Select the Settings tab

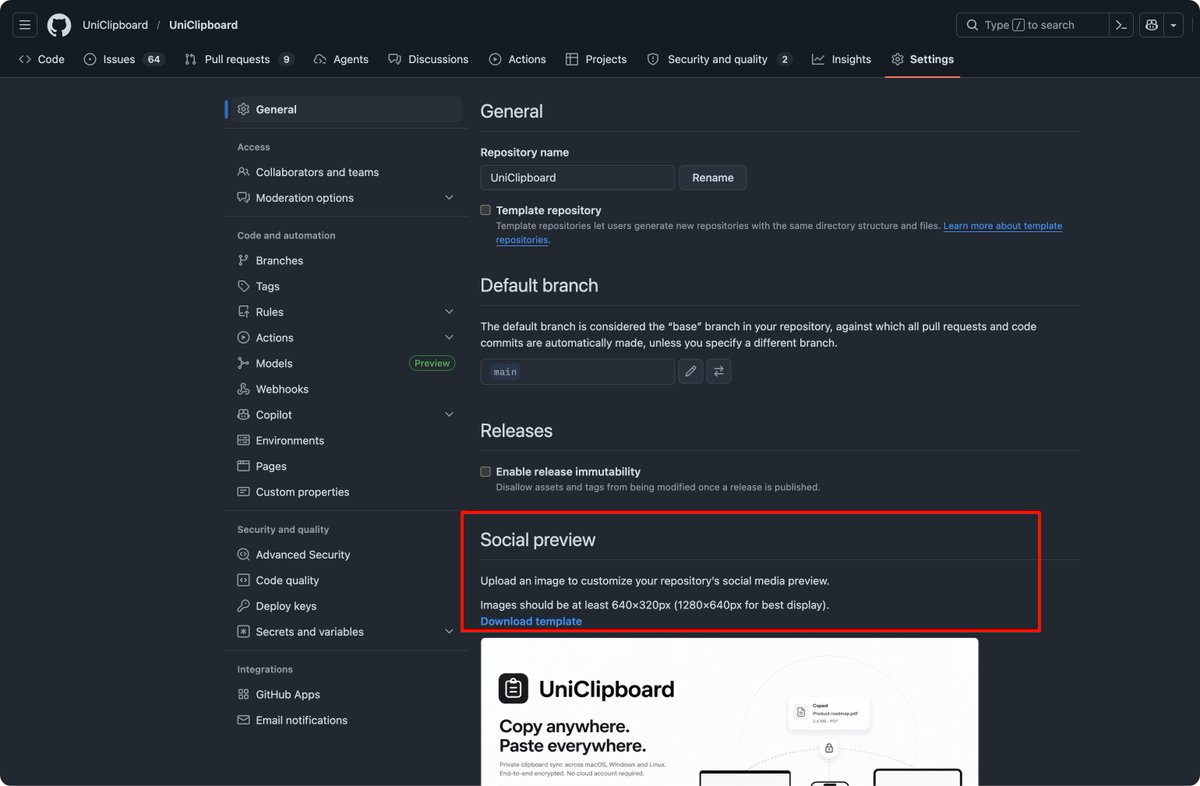point(922,59)
